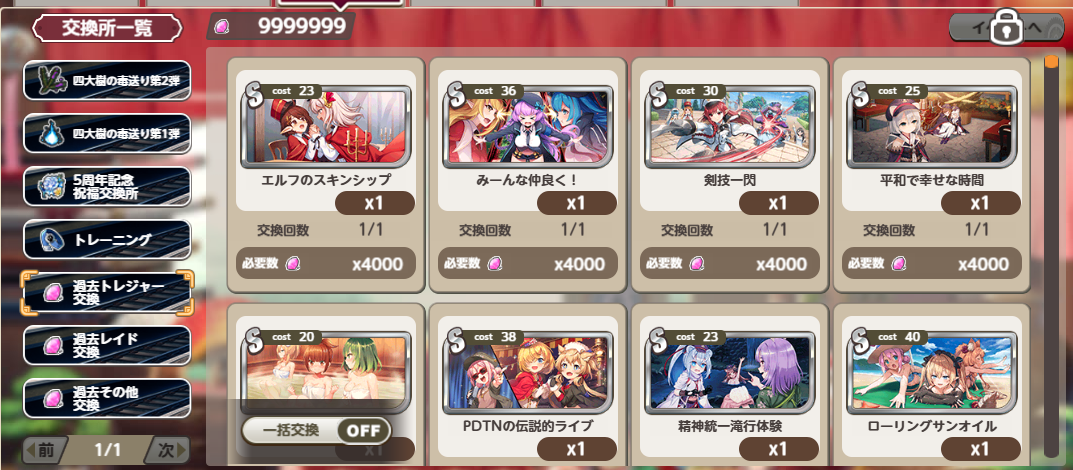Go to previous page with 前 arrow
The width and height of the screenshot is (1073, 470).
click(x=44, y=449)
